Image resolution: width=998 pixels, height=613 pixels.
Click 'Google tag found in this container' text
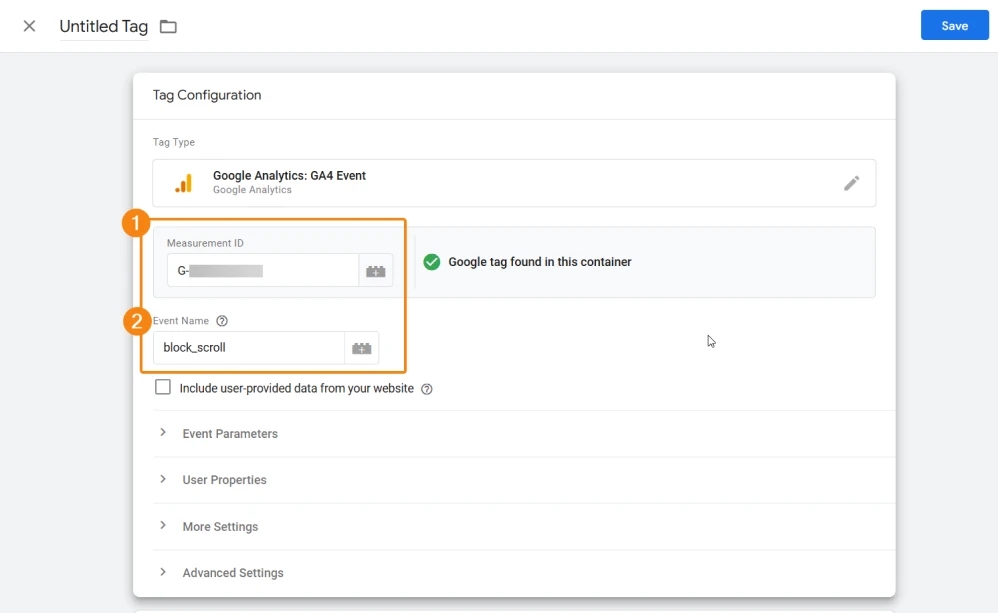tap(540, 262)
